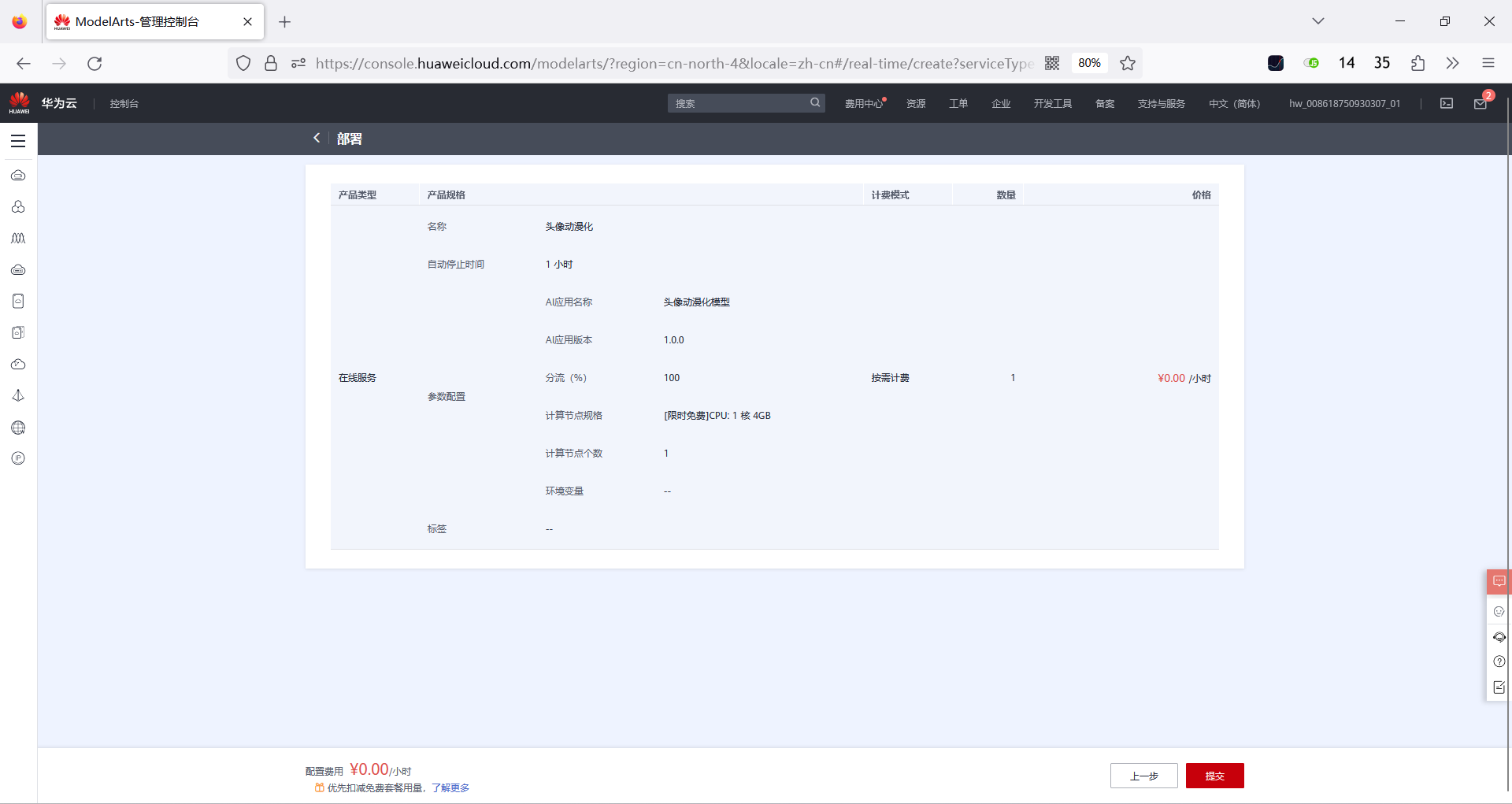Open the 开发工具 menu
The image size is (1512, 804).
pos(1053,103)
